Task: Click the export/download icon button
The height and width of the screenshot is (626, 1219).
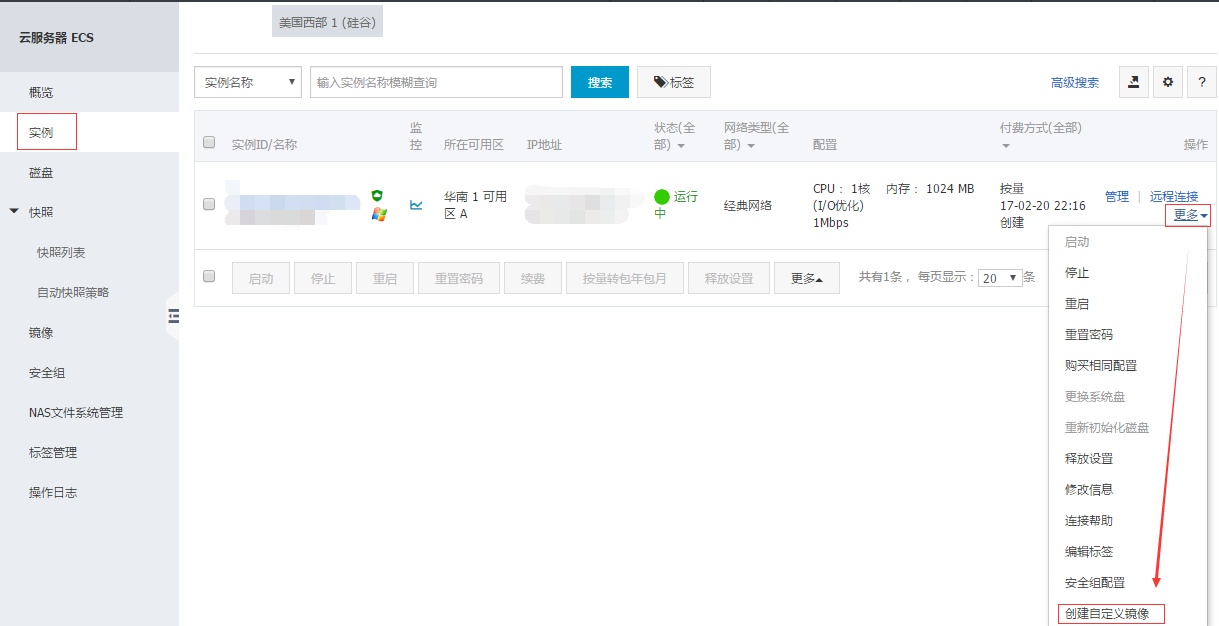Action: pos(1133,82)
